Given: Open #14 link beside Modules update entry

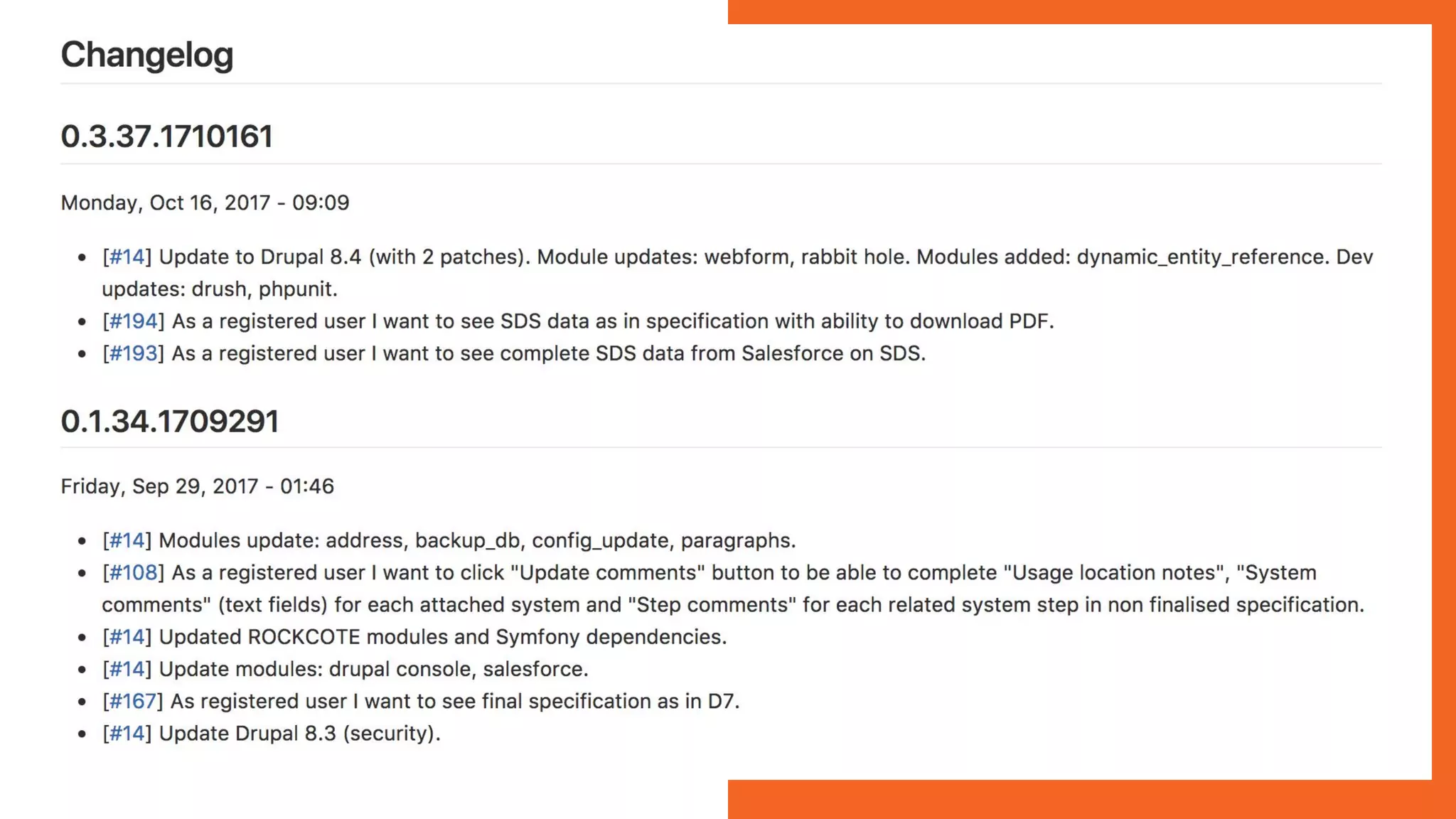Looking at the screenshot, I should click(x=127, y=540).
